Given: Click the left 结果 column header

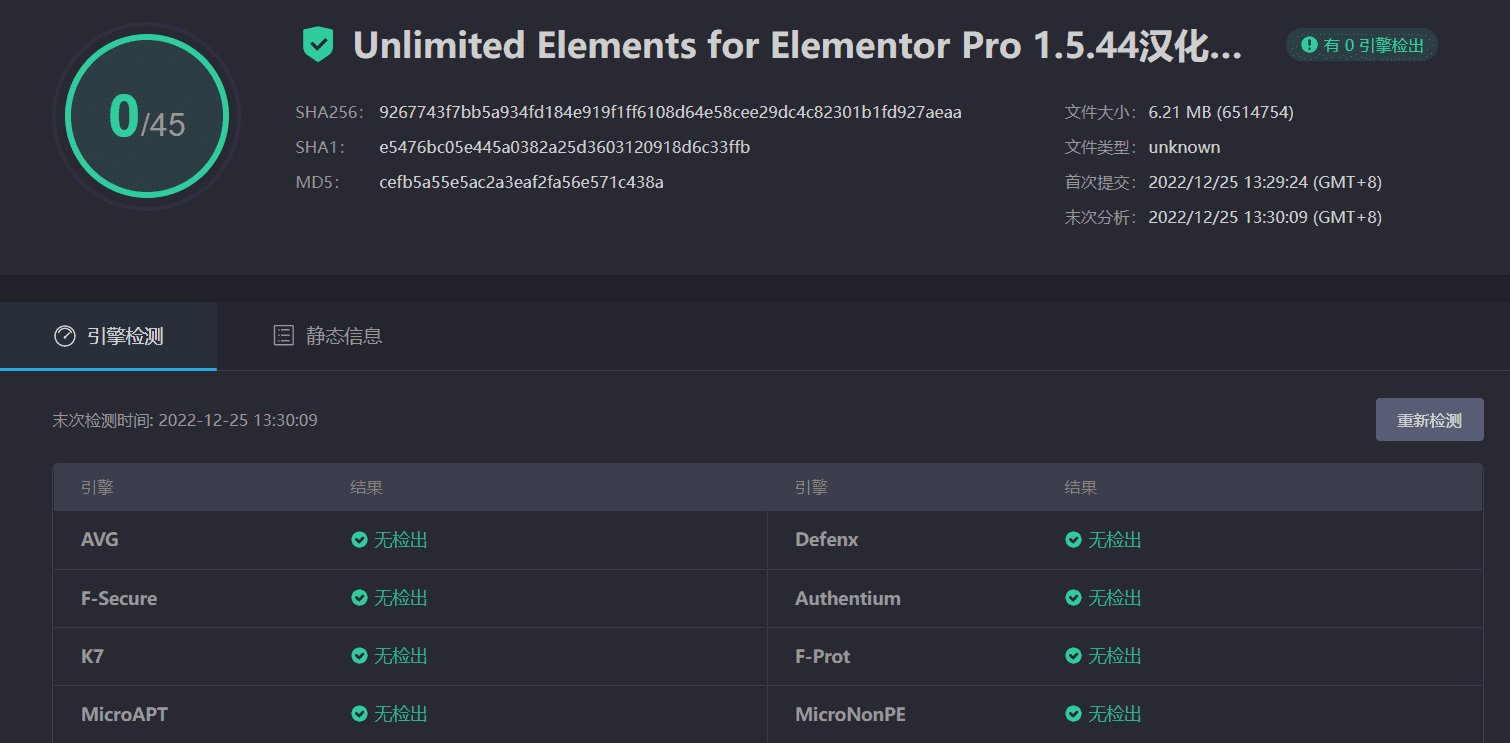Looking at the screenshot, I should click(x=366, y=488).
